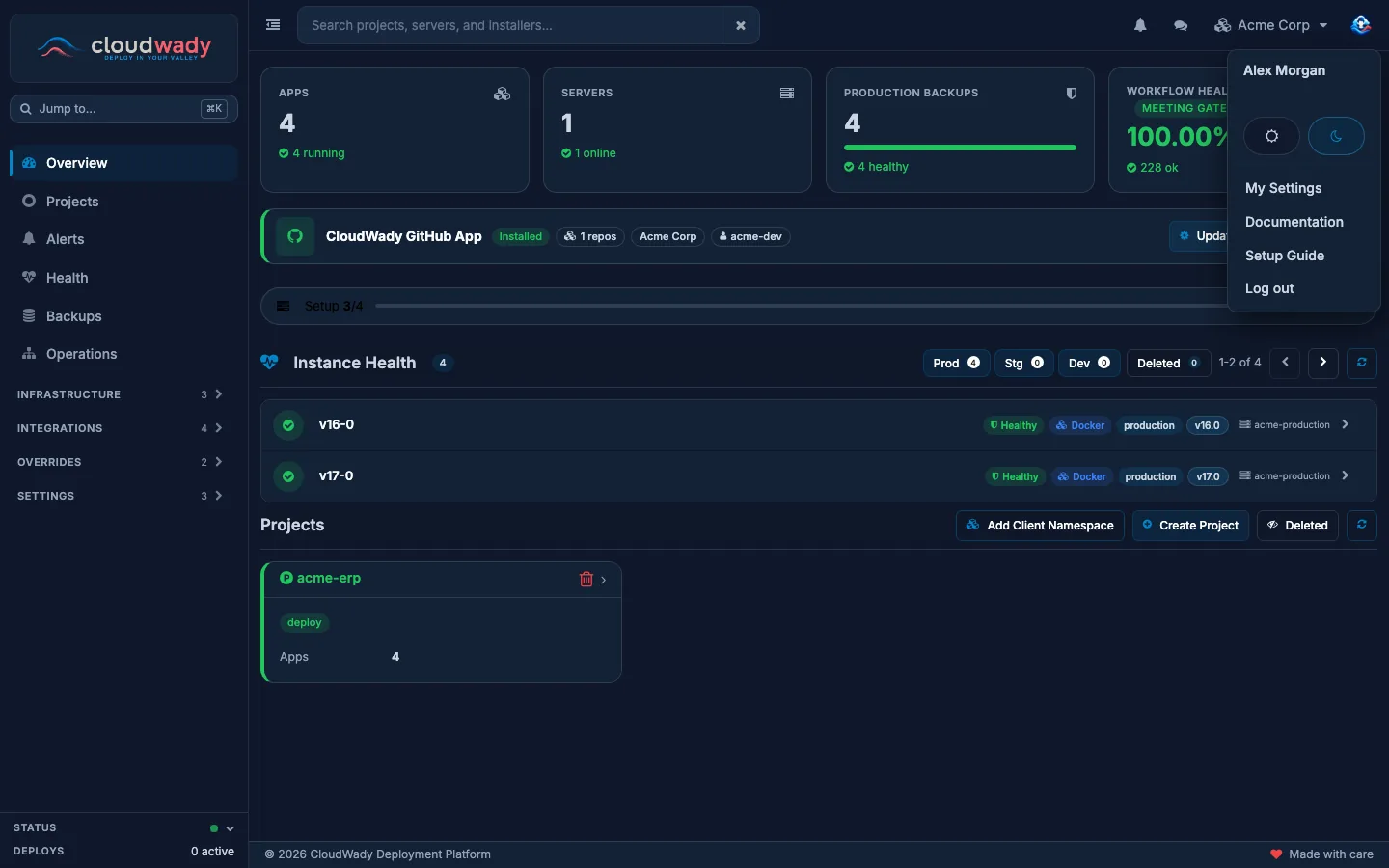Expand the Overrides sidebar section
This screenshot has height=868, width=1389.
click(120, 462)
